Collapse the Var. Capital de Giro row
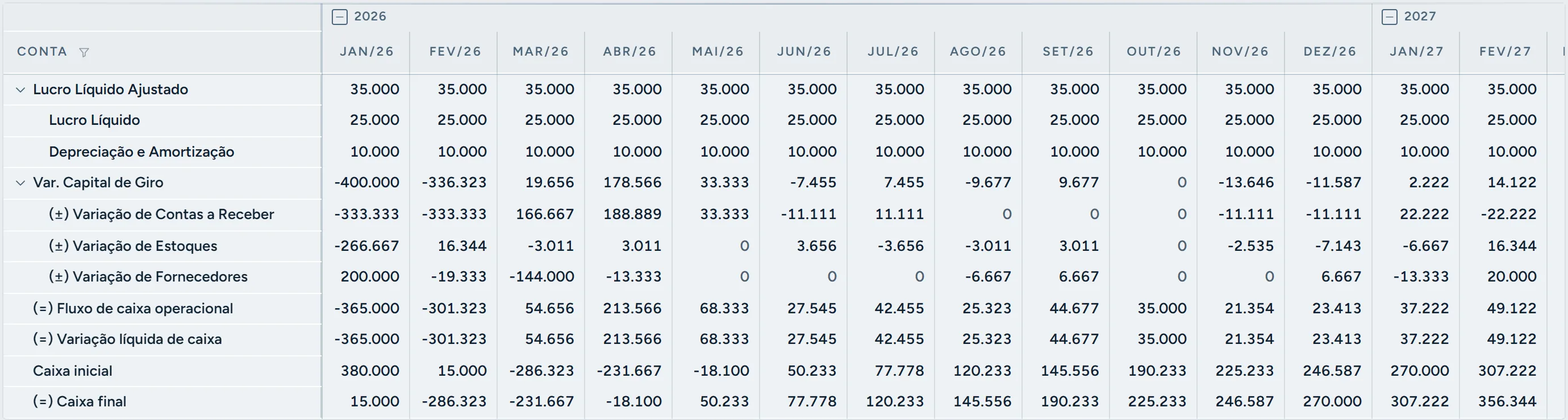 click(x=20, y=182)
